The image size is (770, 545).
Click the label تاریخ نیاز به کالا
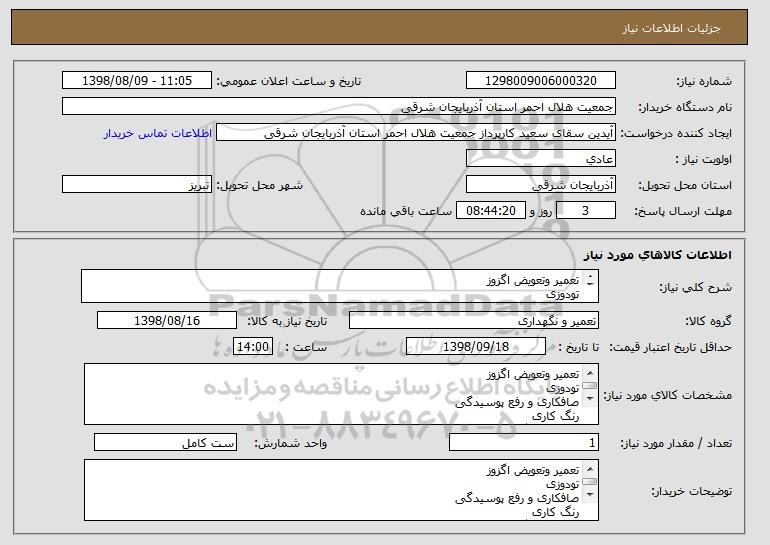click(x=287, y=322)
